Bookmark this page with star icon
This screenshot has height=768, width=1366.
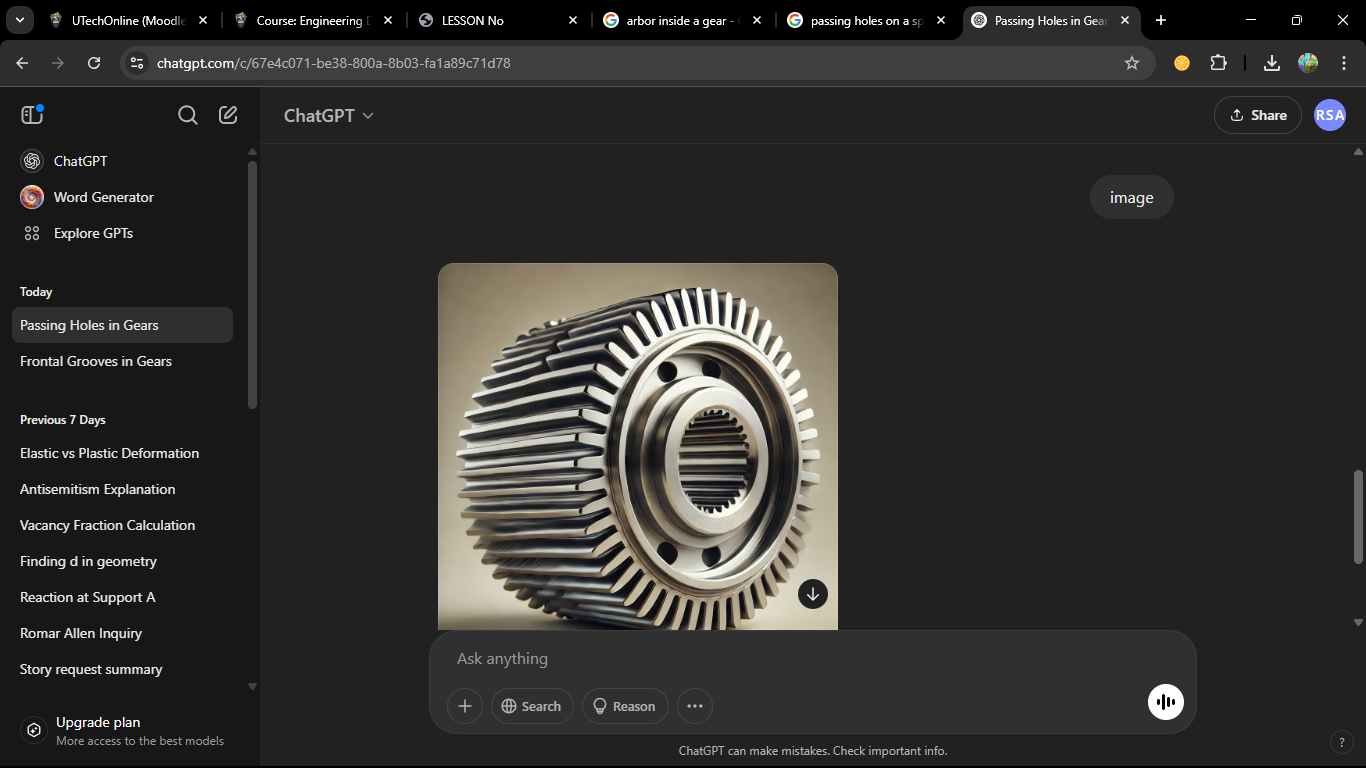click(x=1132, y=63)
